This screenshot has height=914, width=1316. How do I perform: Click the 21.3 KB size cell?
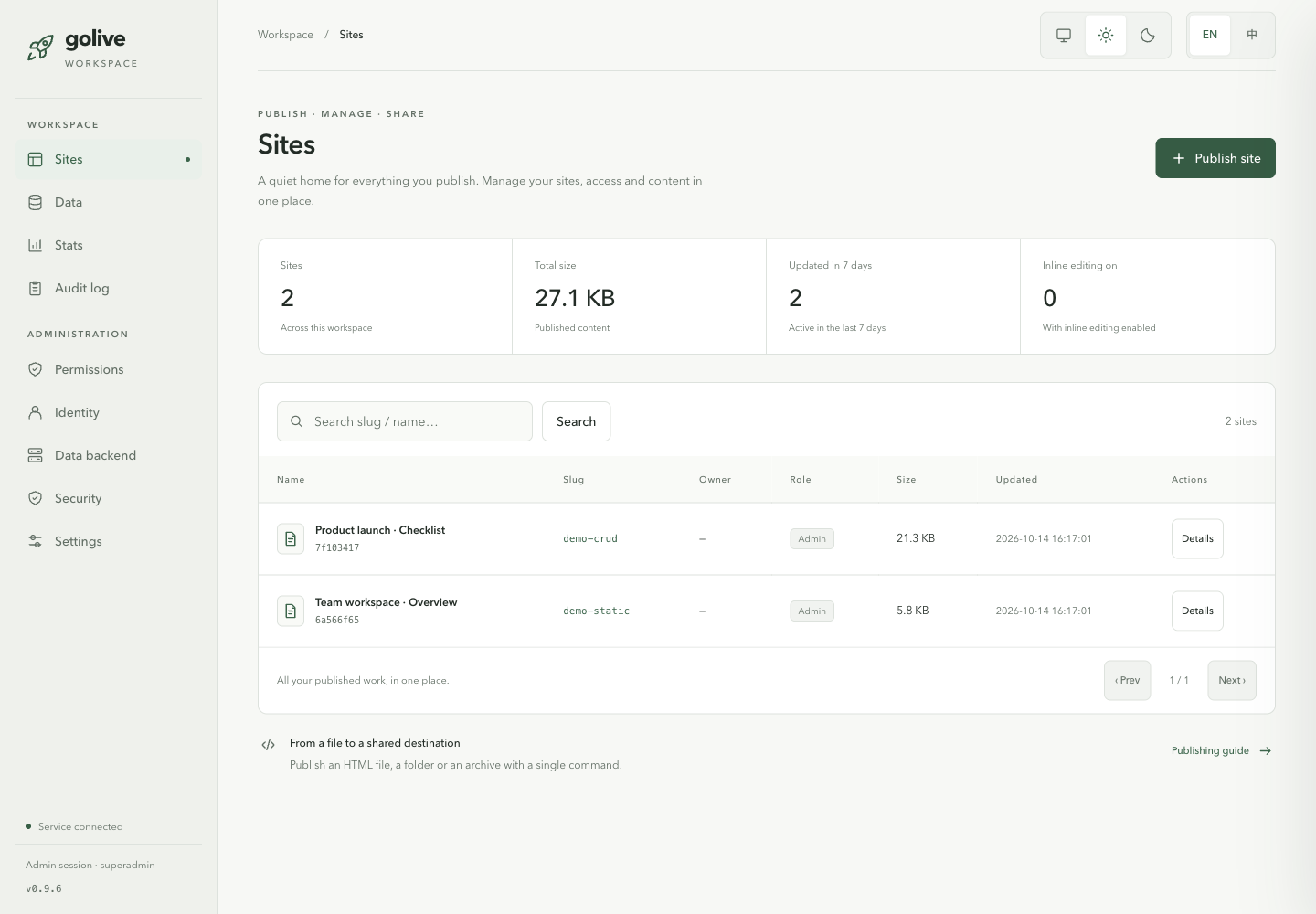[916, 538]
